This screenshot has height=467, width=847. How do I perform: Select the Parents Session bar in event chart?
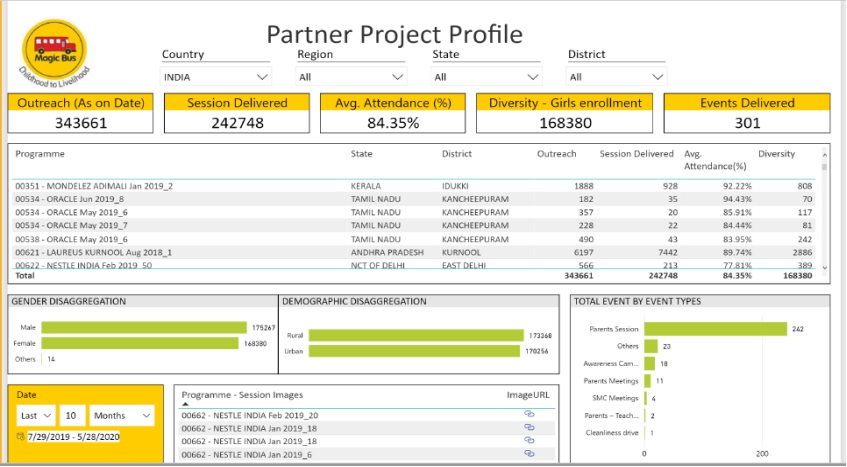tap(715, 328)
